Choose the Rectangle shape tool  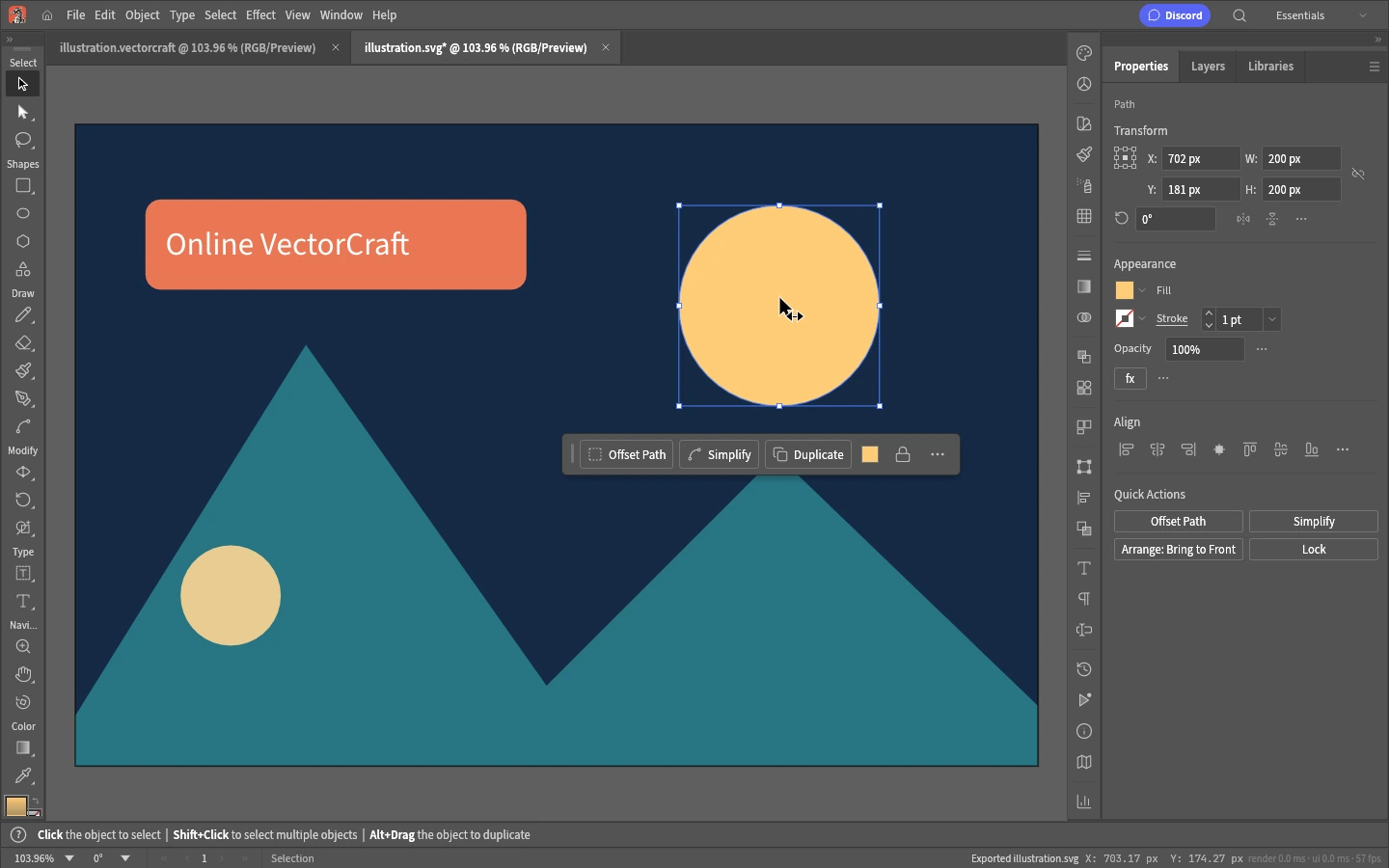point(23,185)
